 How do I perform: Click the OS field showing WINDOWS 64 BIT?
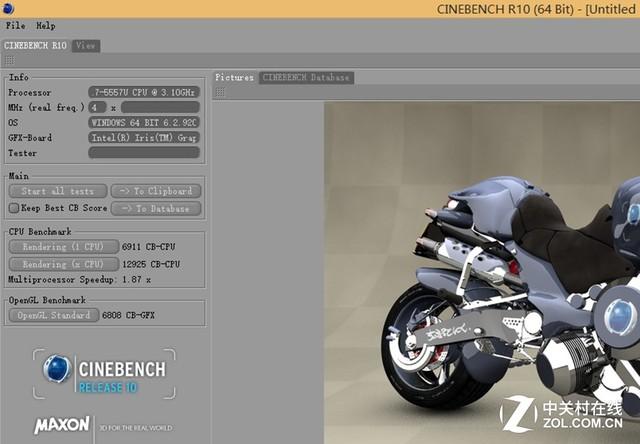pos(144,122)
